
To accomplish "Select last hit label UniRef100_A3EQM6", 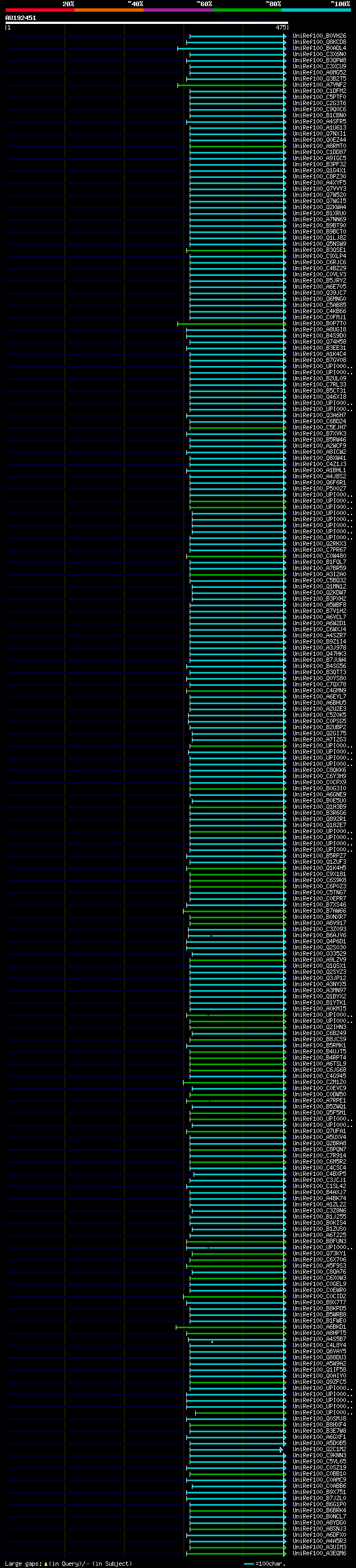I will pos(319,1553).
